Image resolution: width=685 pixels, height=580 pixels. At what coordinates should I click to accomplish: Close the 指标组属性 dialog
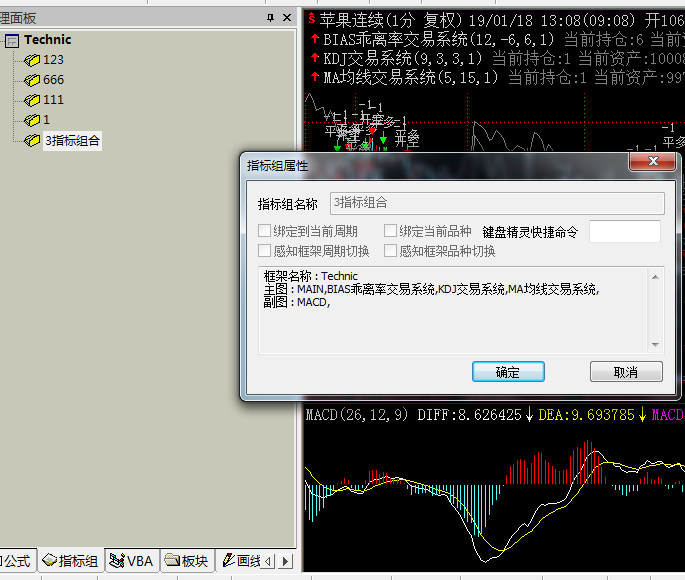click(653, 161)
